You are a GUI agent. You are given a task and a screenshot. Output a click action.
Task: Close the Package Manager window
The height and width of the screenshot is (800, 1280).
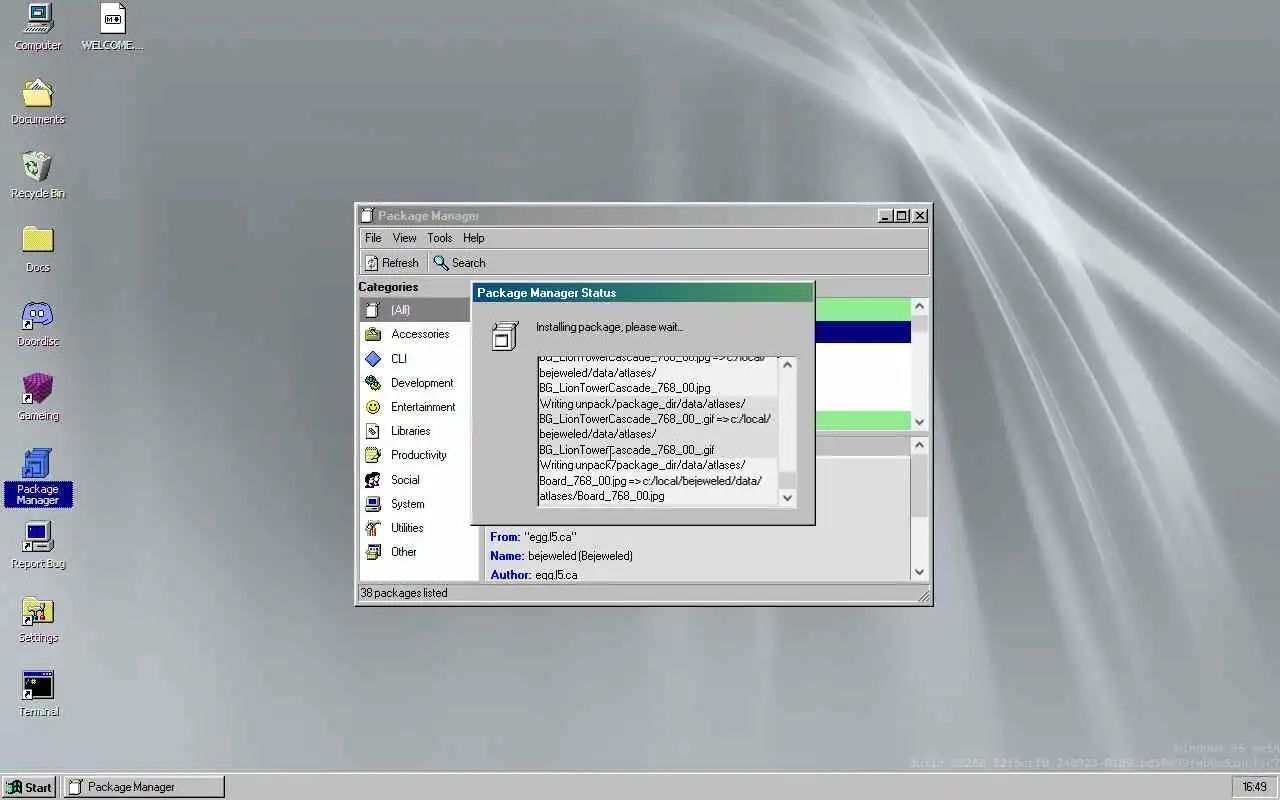[x=920, y=216]
